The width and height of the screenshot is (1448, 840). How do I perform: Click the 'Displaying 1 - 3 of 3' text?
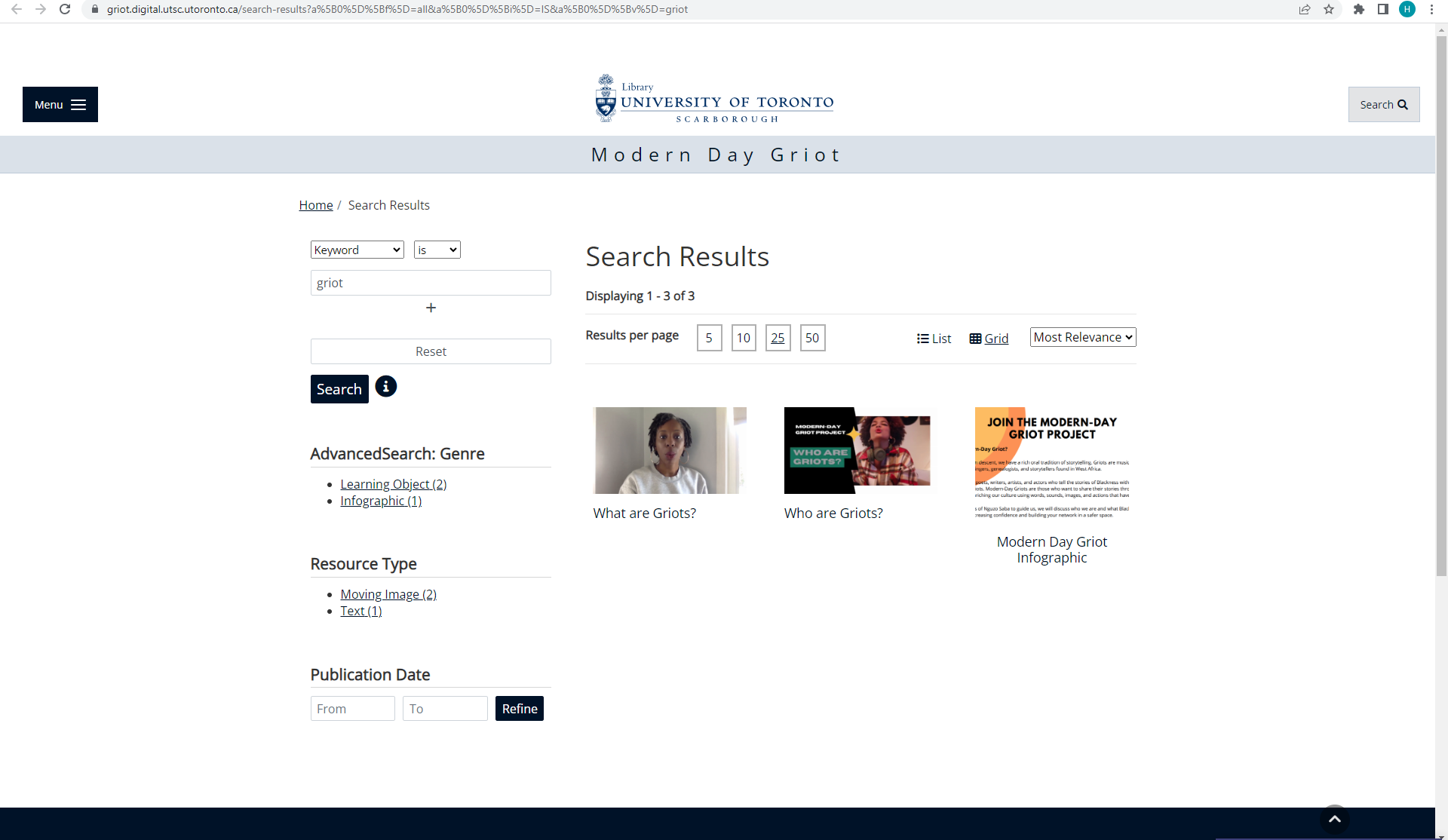point(640,296)
